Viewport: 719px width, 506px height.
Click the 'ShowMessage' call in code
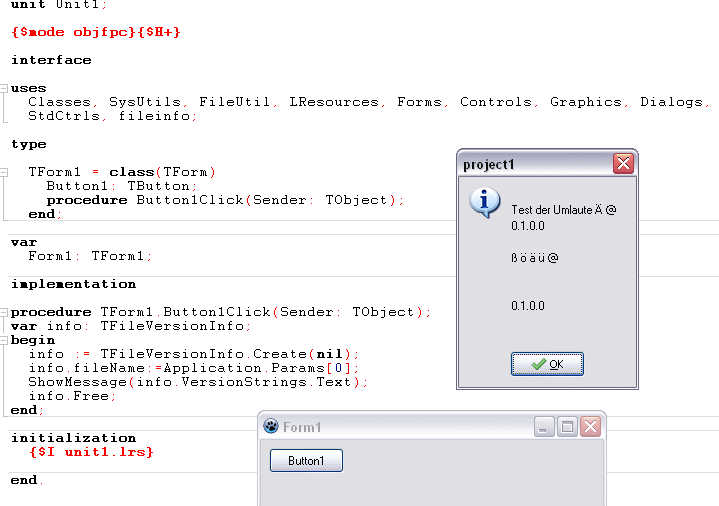click(x=77, y=382)
